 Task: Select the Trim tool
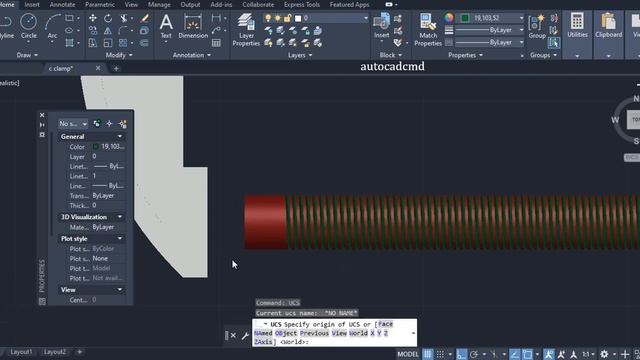tap(123, 18)
